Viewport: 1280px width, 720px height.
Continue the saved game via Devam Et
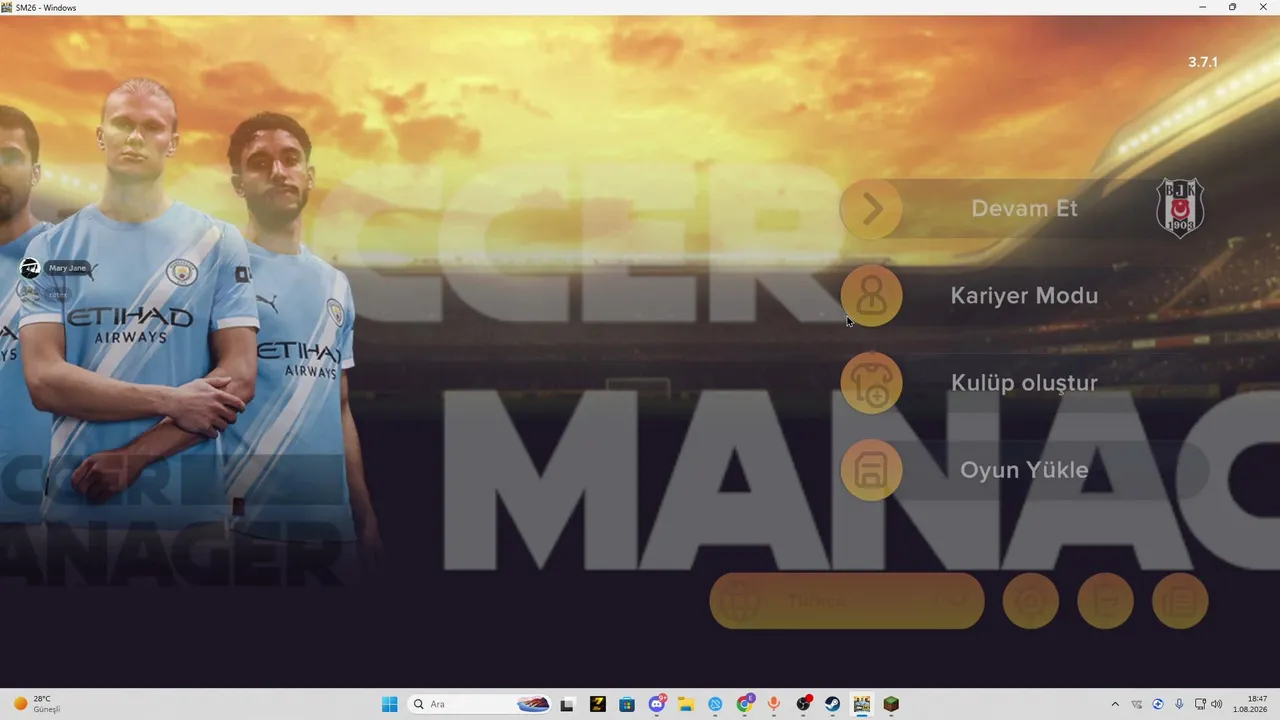(x=1024, y=209)
